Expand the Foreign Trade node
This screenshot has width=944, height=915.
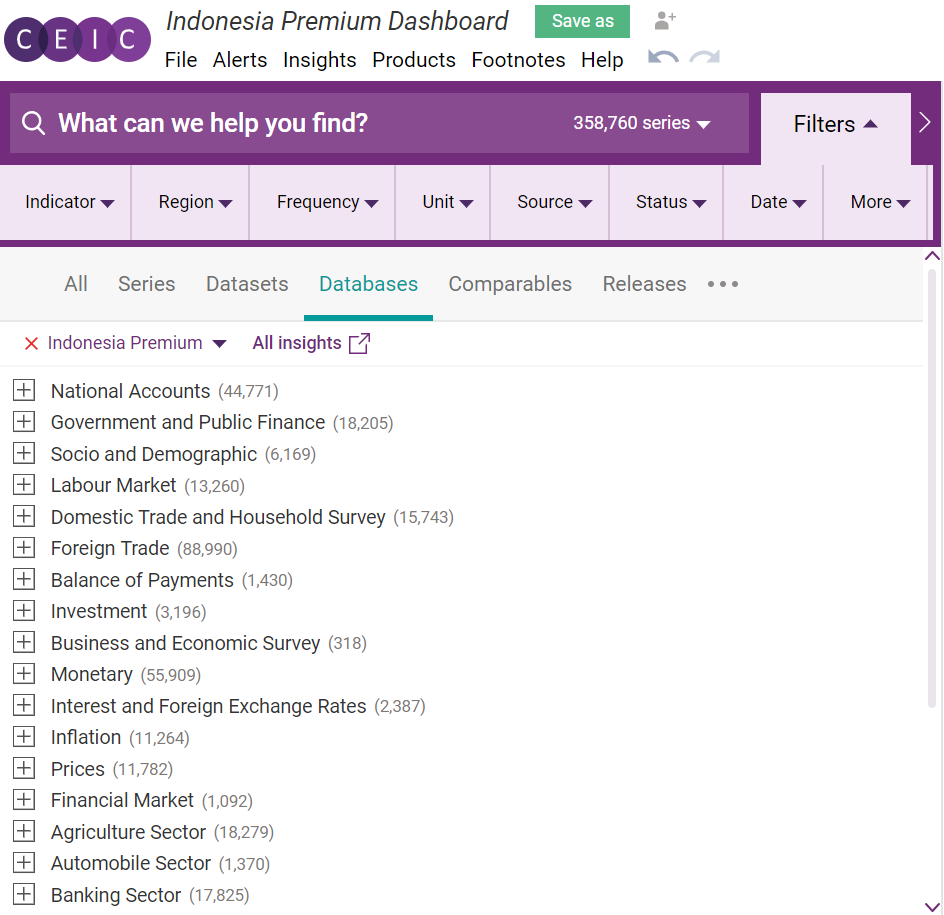[23, 547]
